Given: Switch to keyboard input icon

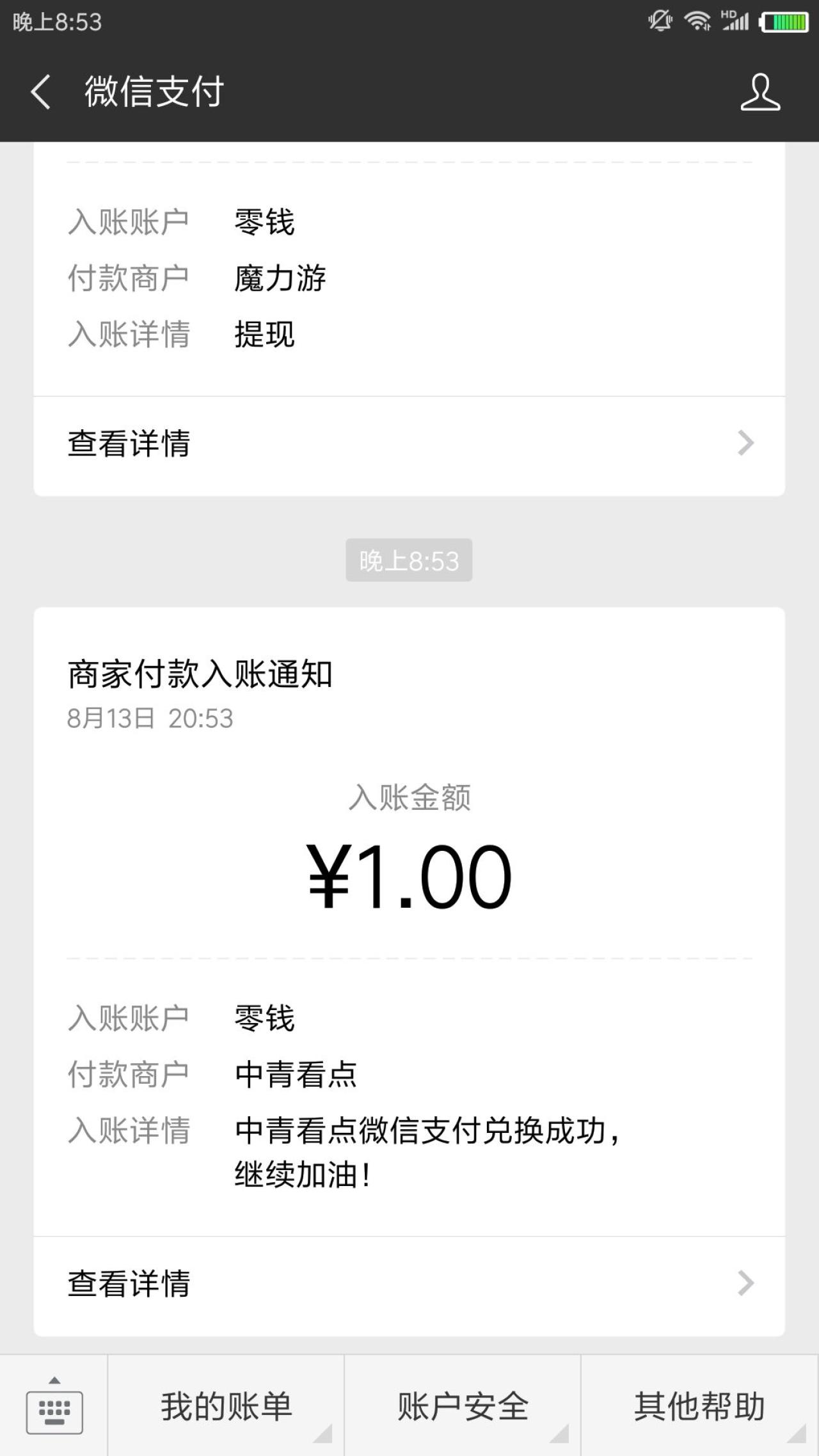Looking at the screenshot, I should point(54,1407).
